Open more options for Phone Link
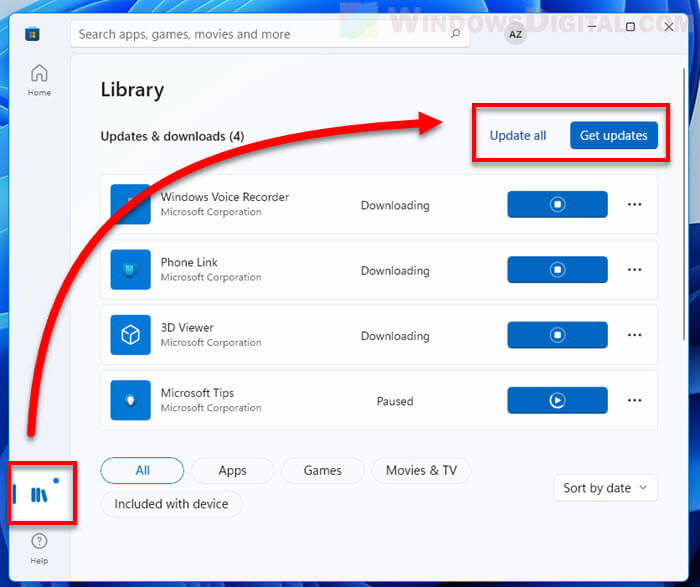 pos(634,270)
